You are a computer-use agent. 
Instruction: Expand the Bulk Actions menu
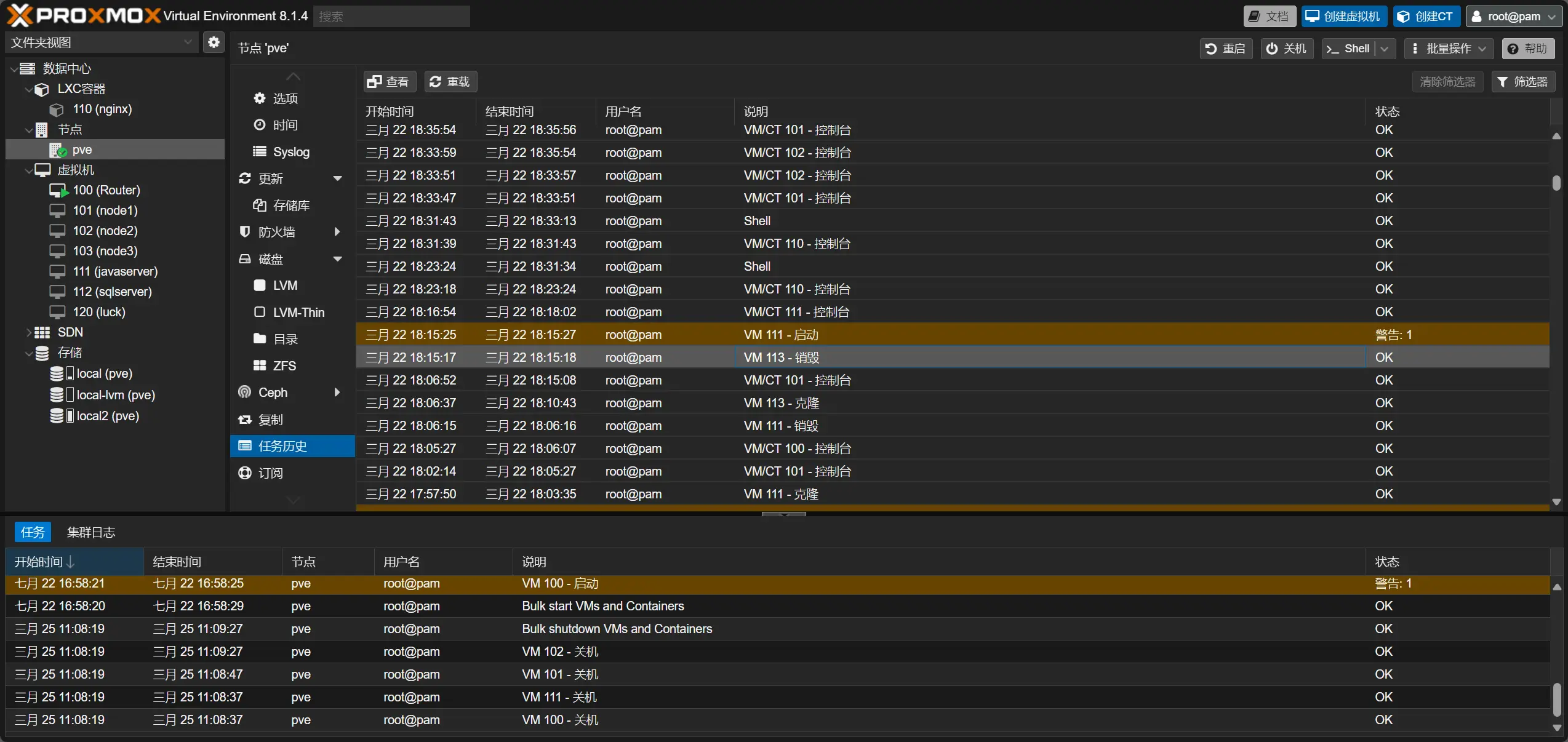(1449, 49)
